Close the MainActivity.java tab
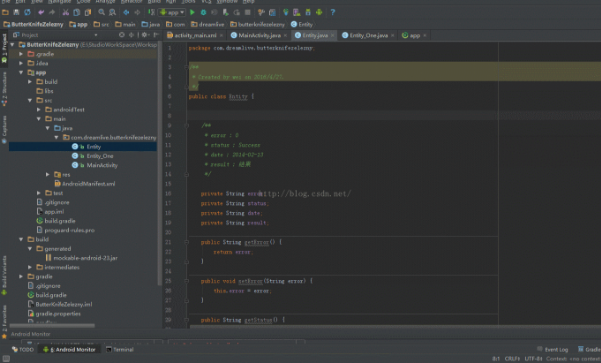This screenshot has width=601, height=363. coord(285,35)
